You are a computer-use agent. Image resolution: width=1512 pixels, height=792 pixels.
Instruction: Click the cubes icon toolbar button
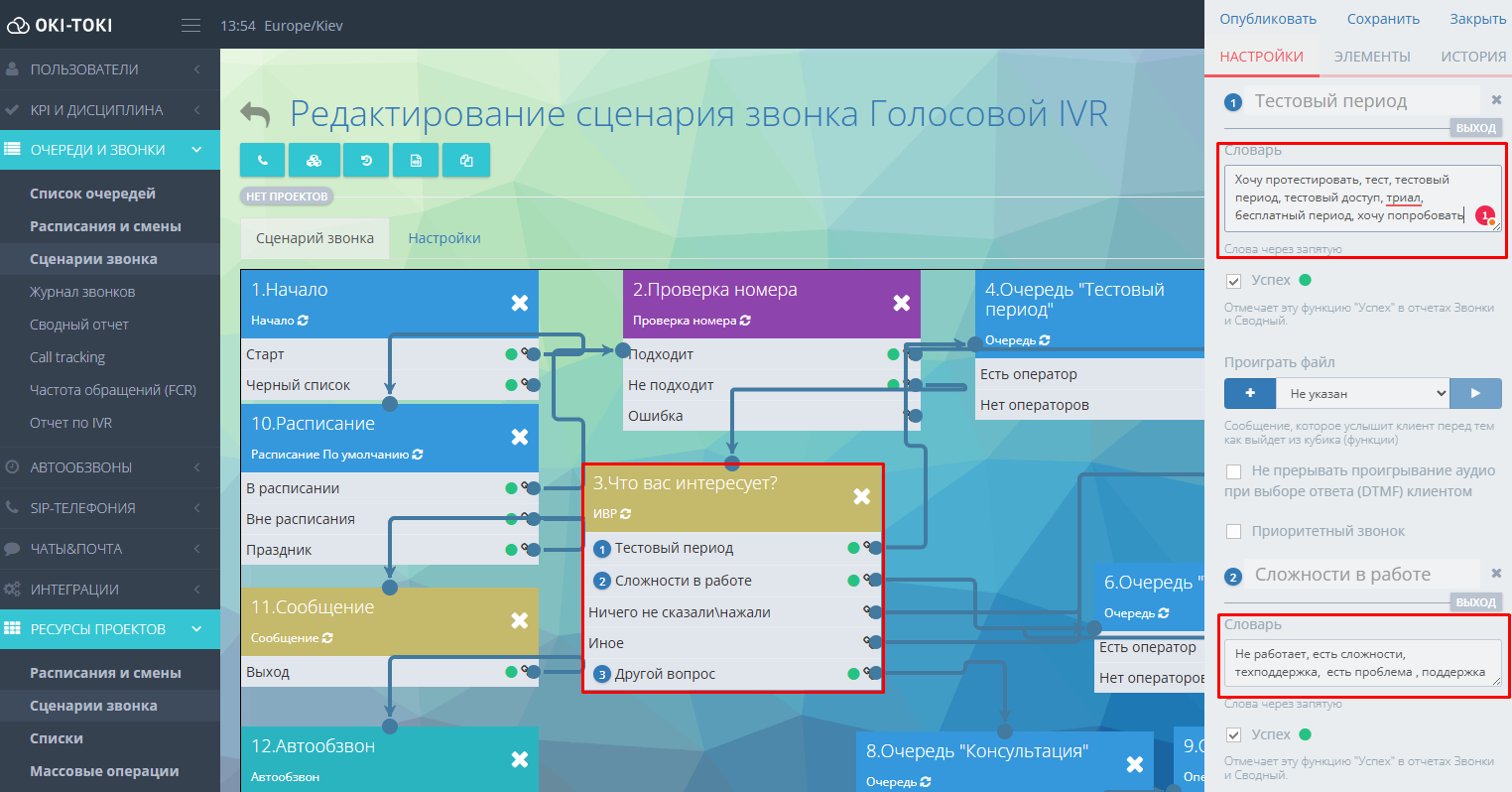tap(314, 161)
